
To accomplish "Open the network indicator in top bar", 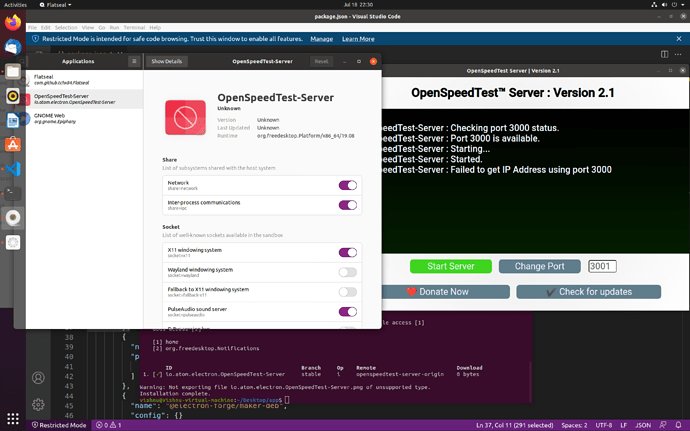I will point(654,5).
